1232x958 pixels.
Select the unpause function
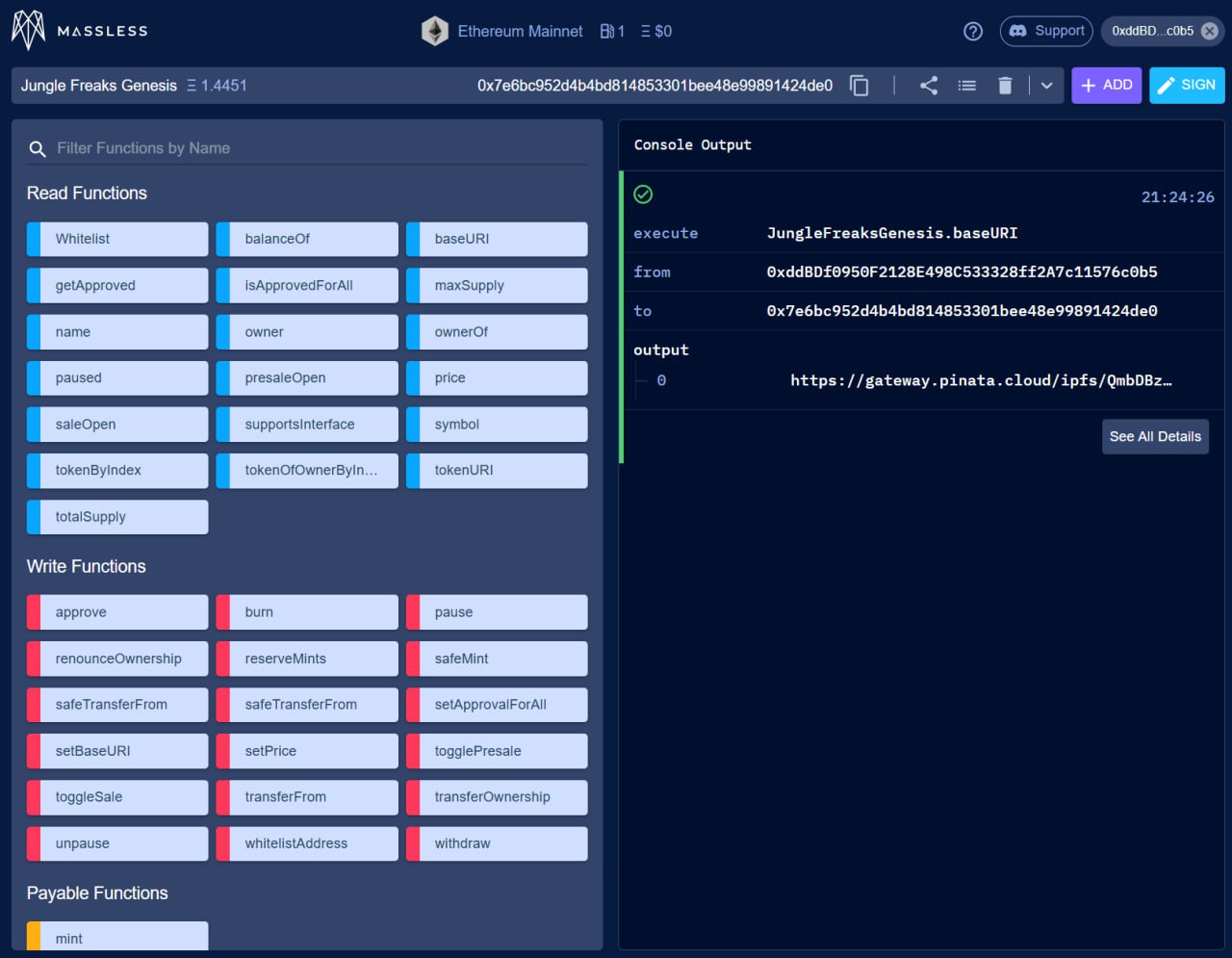(x=117, y=843)
